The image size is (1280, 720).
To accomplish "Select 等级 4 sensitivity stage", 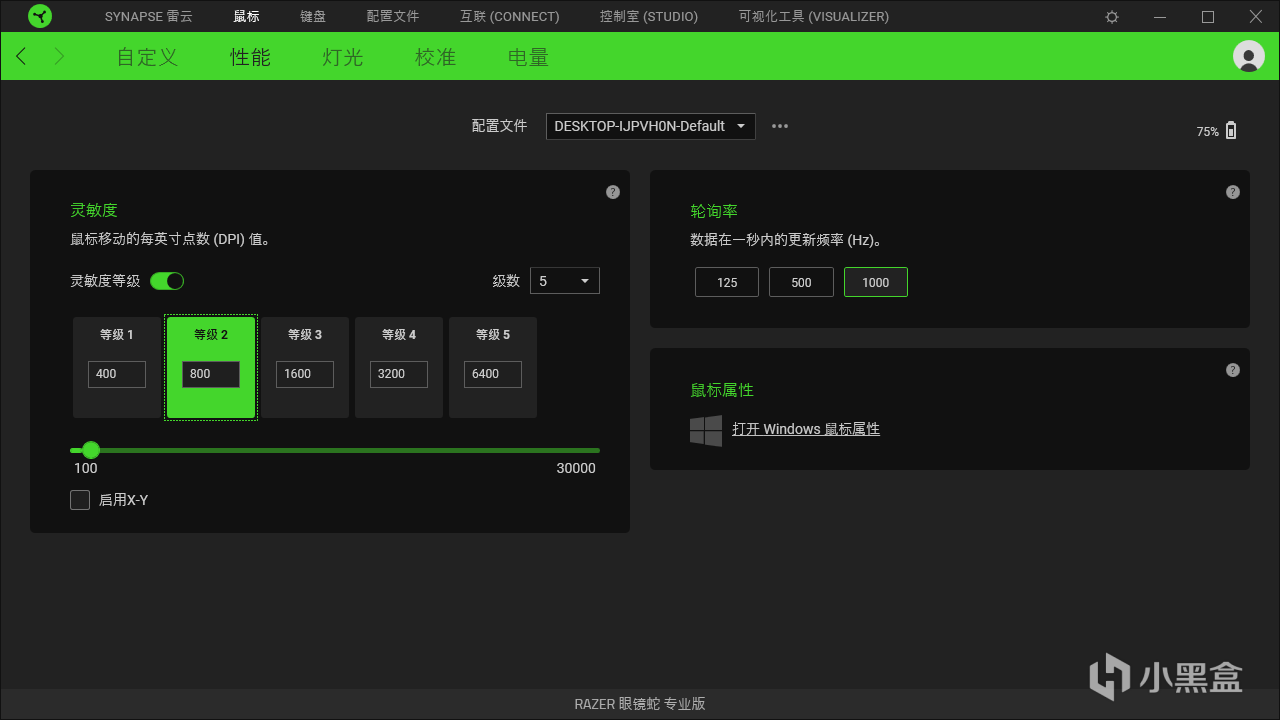I will tap(399, 367).
